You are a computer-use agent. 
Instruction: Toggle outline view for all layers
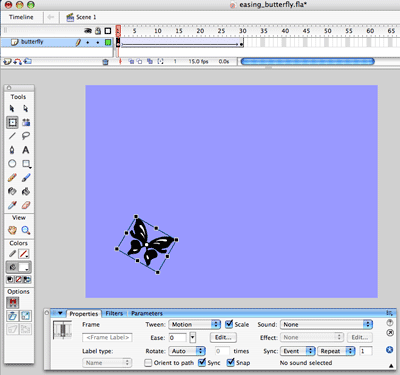pos(108,31)
